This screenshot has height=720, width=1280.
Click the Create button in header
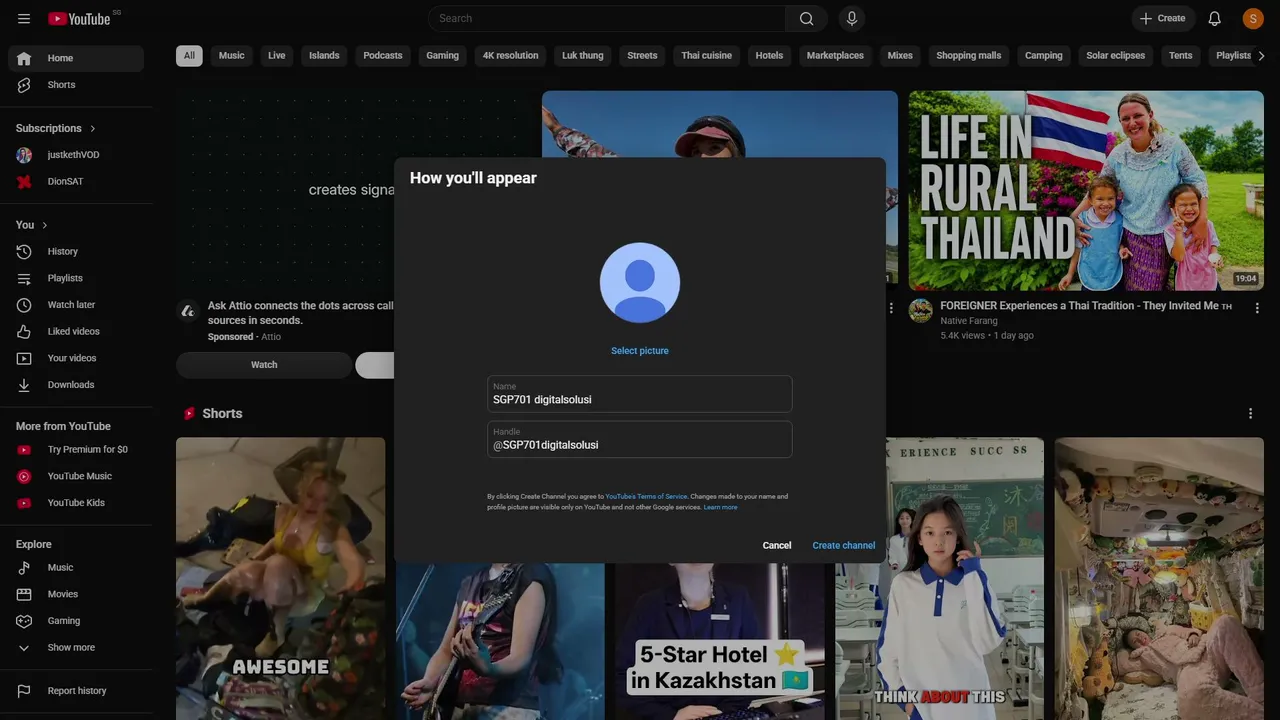(x=1163, y=18)
